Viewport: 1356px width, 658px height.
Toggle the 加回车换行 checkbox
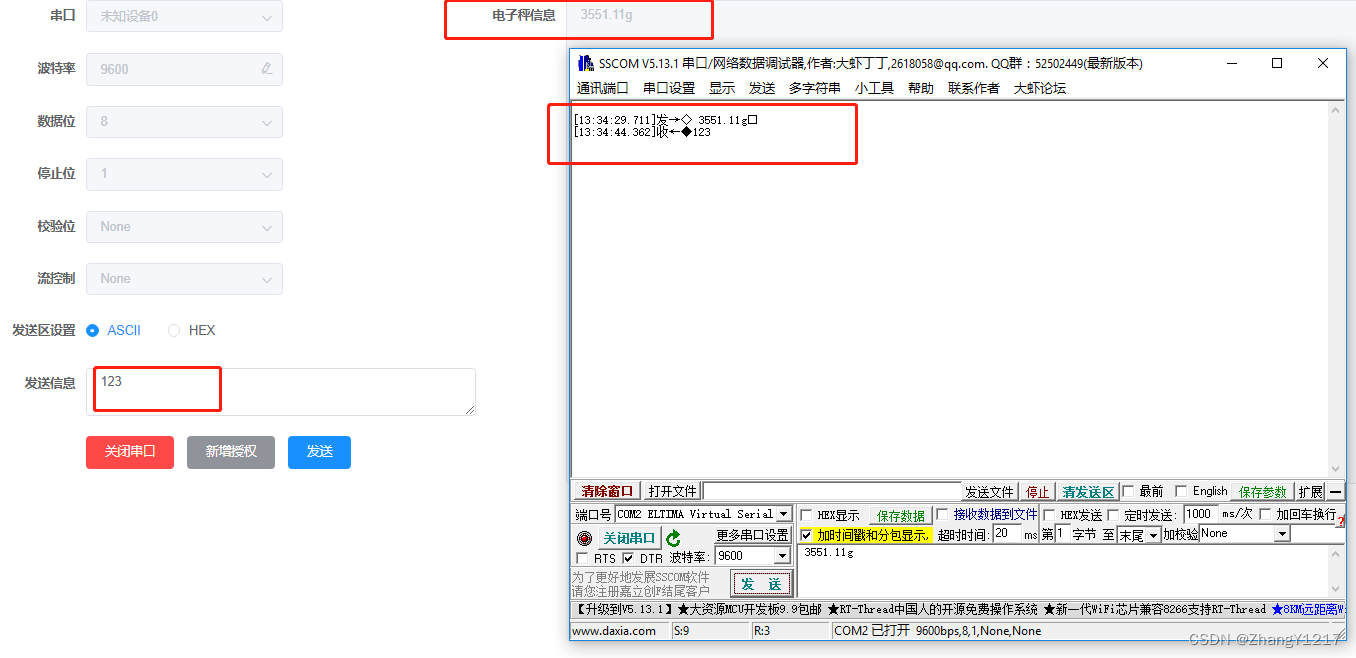(x=1265, y=514)
